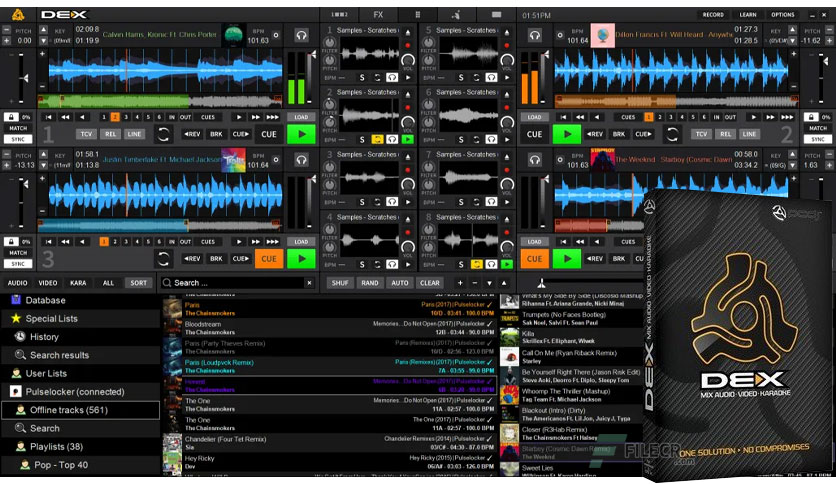The image size is (836, 484).
Task: Toggle REL mode on deck 2
Action: coord(725,134)
